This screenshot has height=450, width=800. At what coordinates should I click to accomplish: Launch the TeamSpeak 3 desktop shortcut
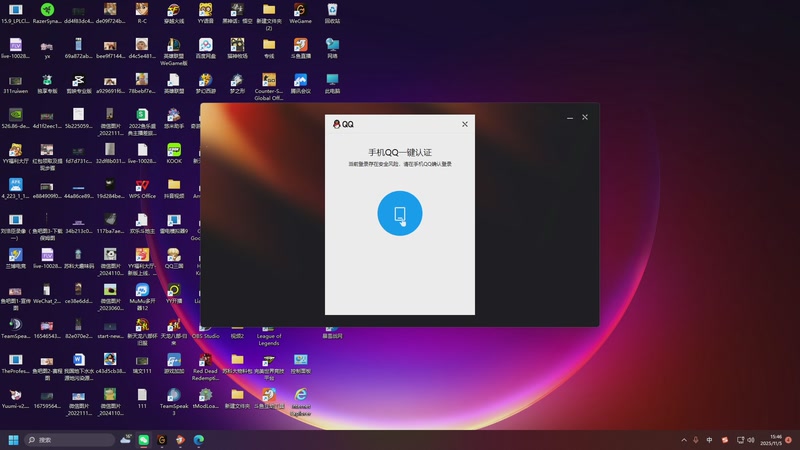pyautogui.click(x=174, y=402)
